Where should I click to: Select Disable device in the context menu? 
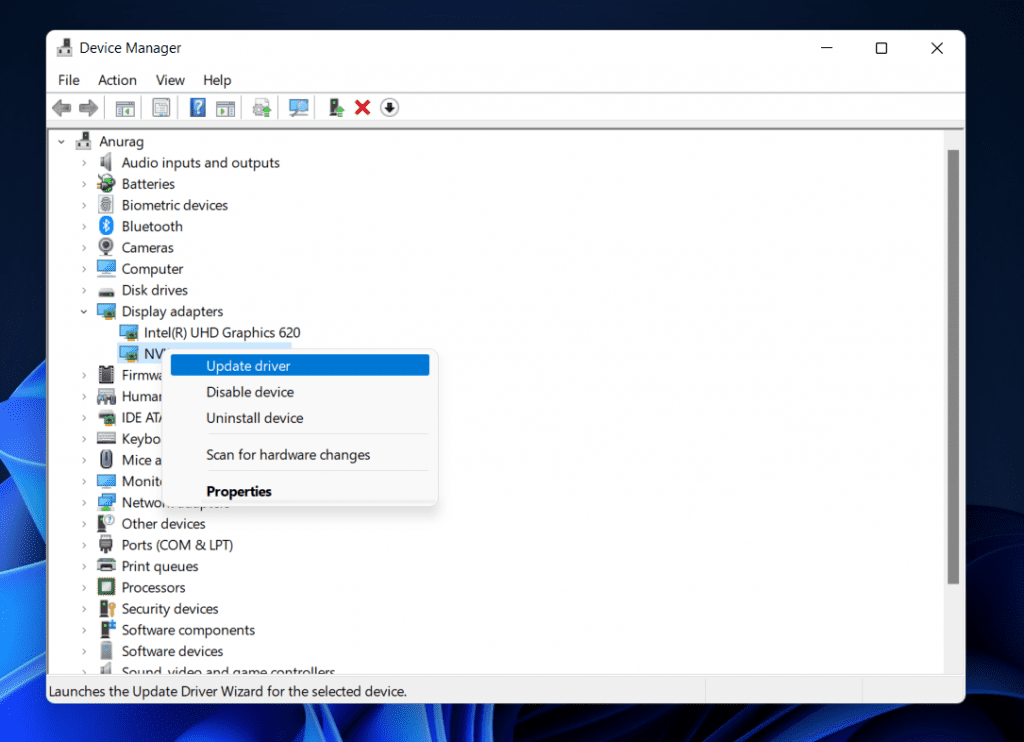tap(250, 392)
